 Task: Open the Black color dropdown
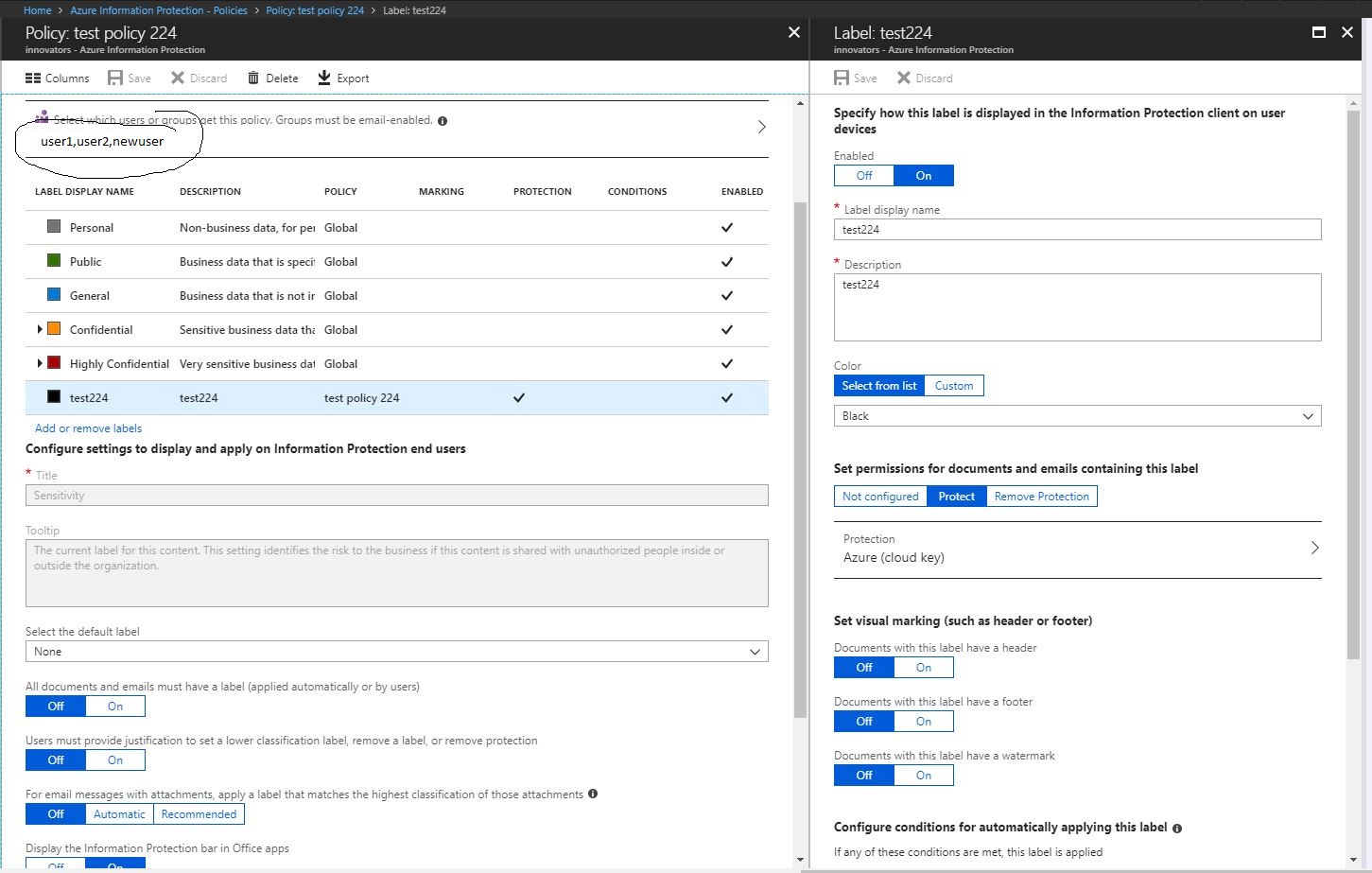(x=1077, y=416)
